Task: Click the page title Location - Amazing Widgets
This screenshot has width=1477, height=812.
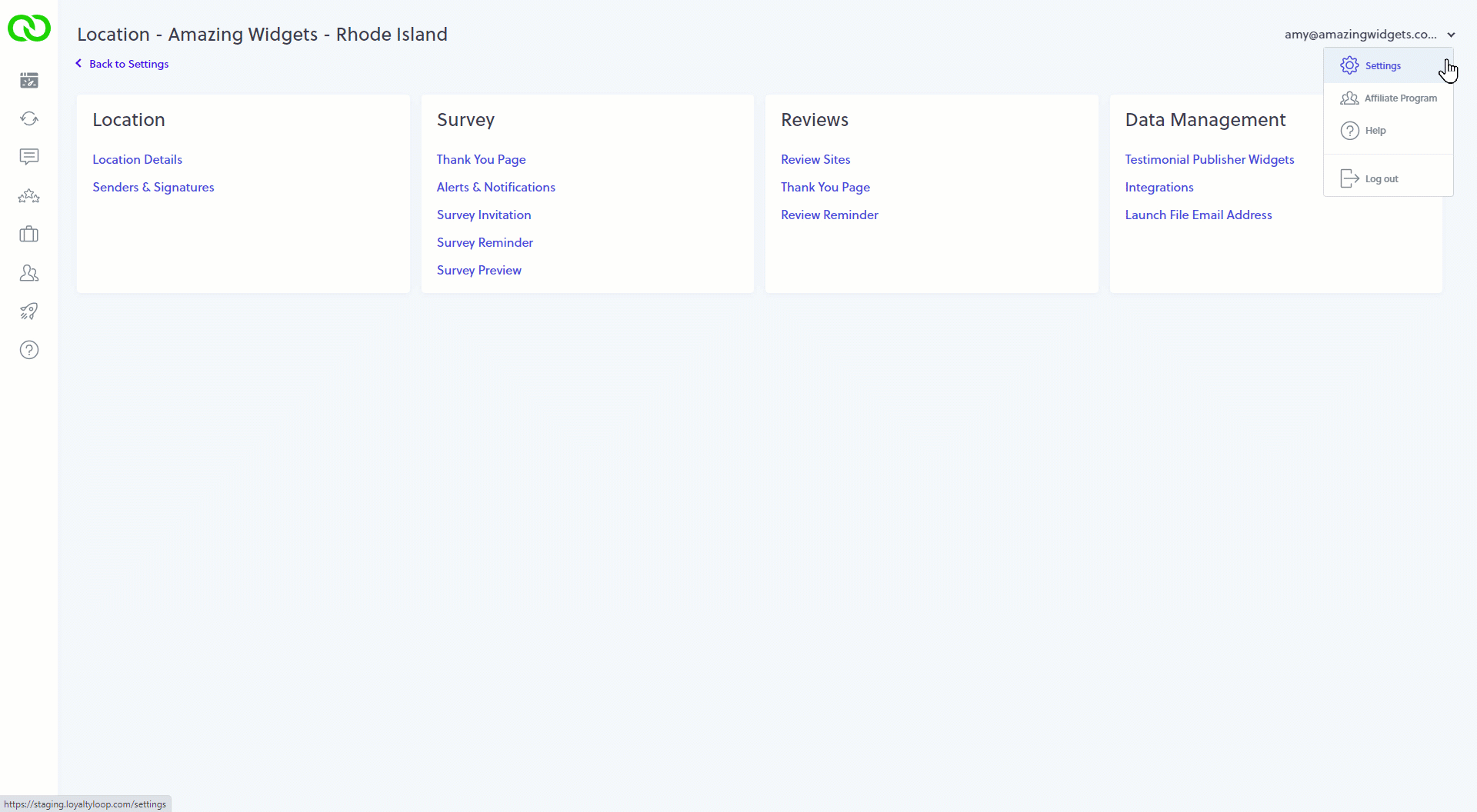Action: pos(262,35)
